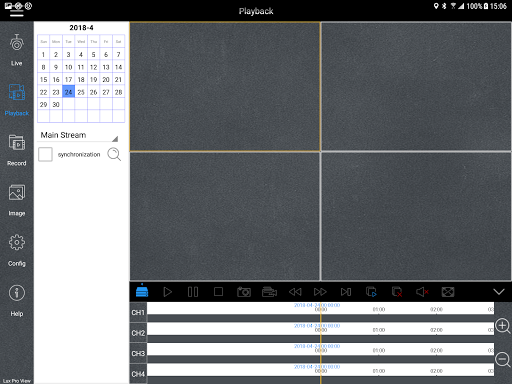Start recording clip with camcorder icon

click(x=269, y=292)
